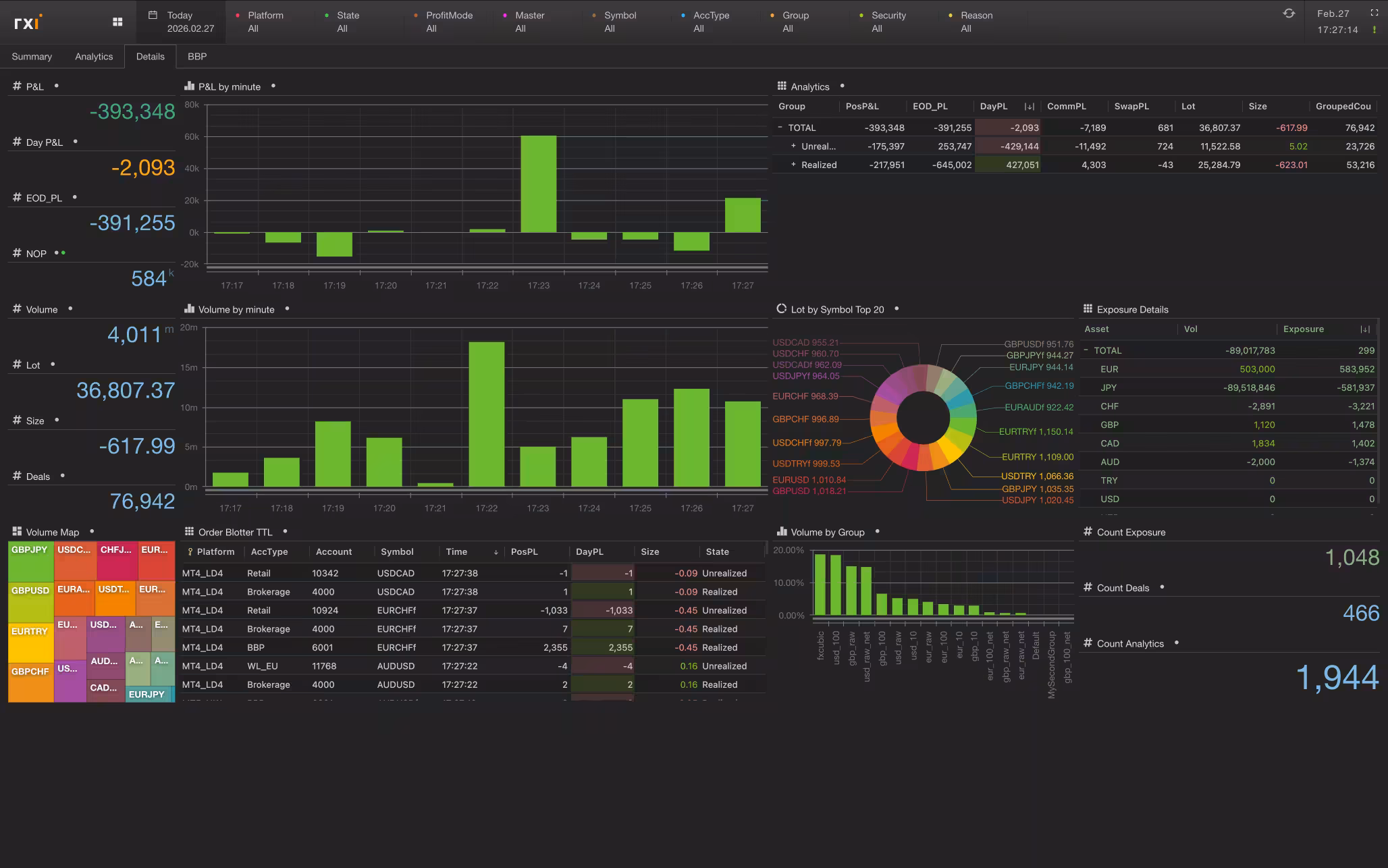Screen dimensions: 1388x868
Task: Switch to the Summary tab
Action: pyautogui.click(x=31, y=57)
